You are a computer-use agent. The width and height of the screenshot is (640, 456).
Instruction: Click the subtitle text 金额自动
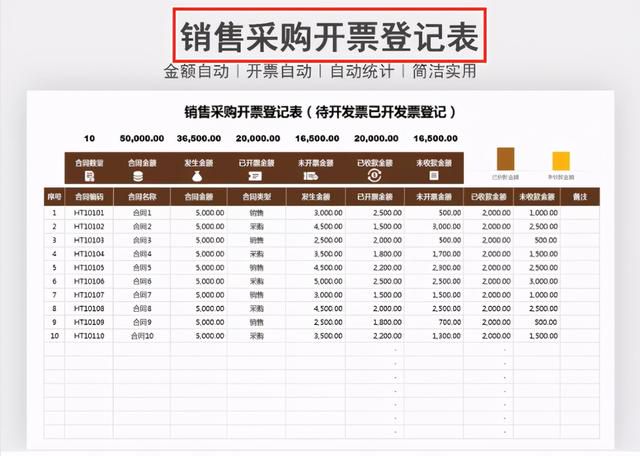click(196, 71)
